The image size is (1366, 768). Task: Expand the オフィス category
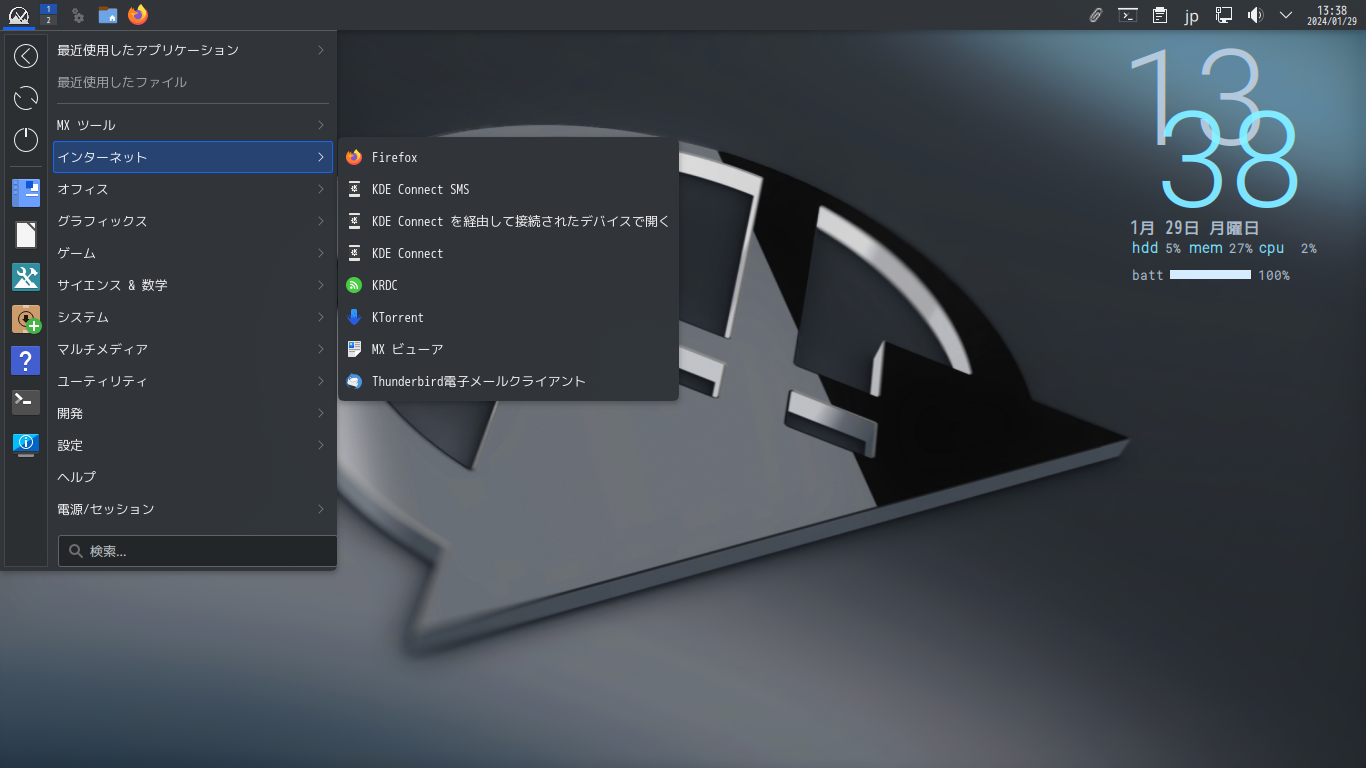click(x=193, y=189)
